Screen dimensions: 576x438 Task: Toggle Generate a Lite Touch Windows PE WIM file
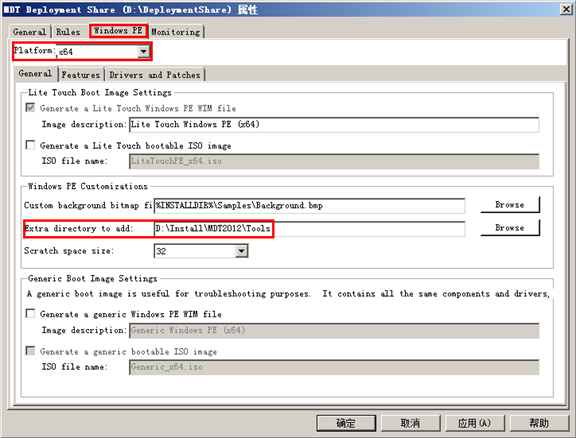[x=30, y=108]
